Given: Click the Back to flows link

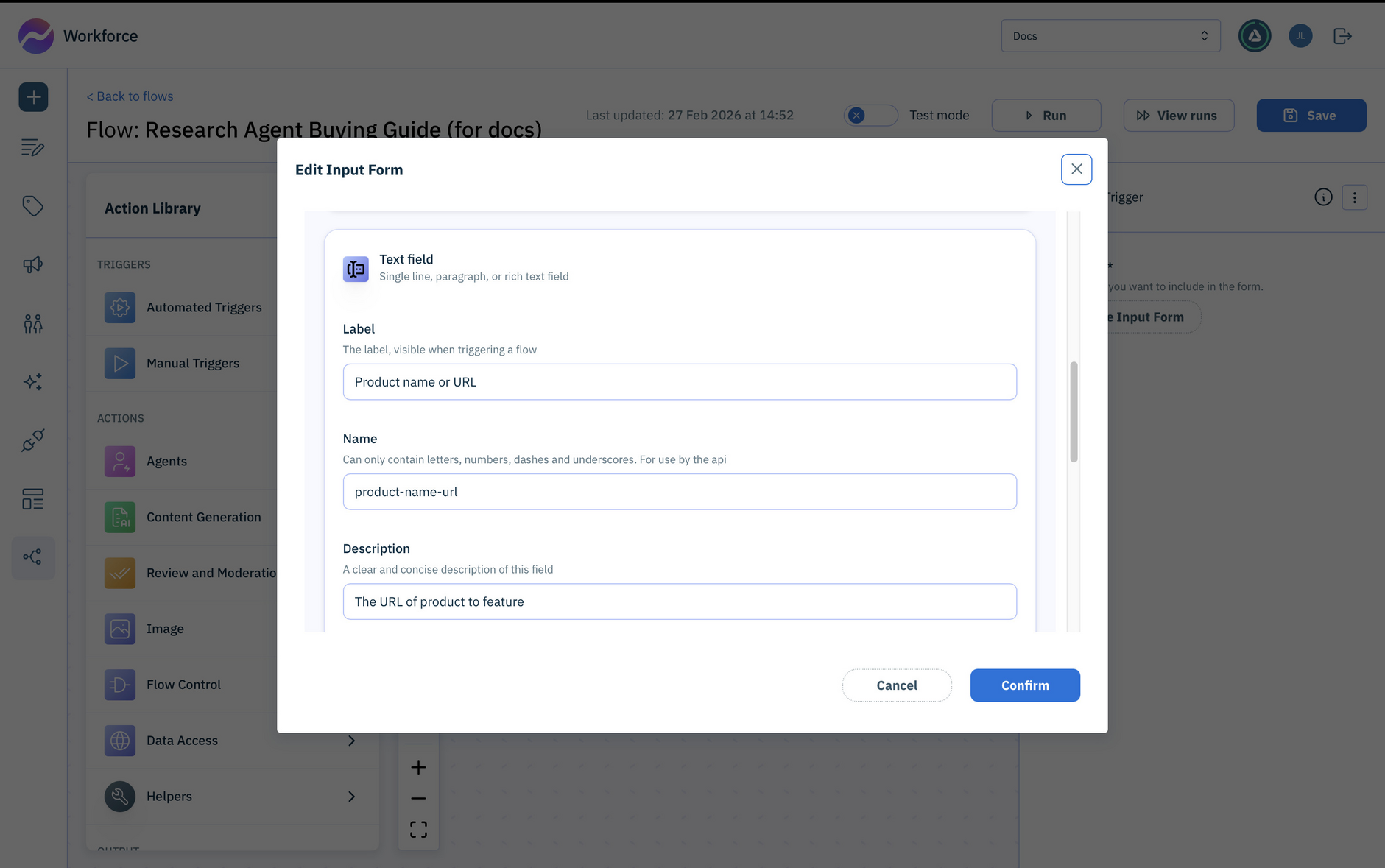Looking at the screenshot, I should (x=130, y=96).
